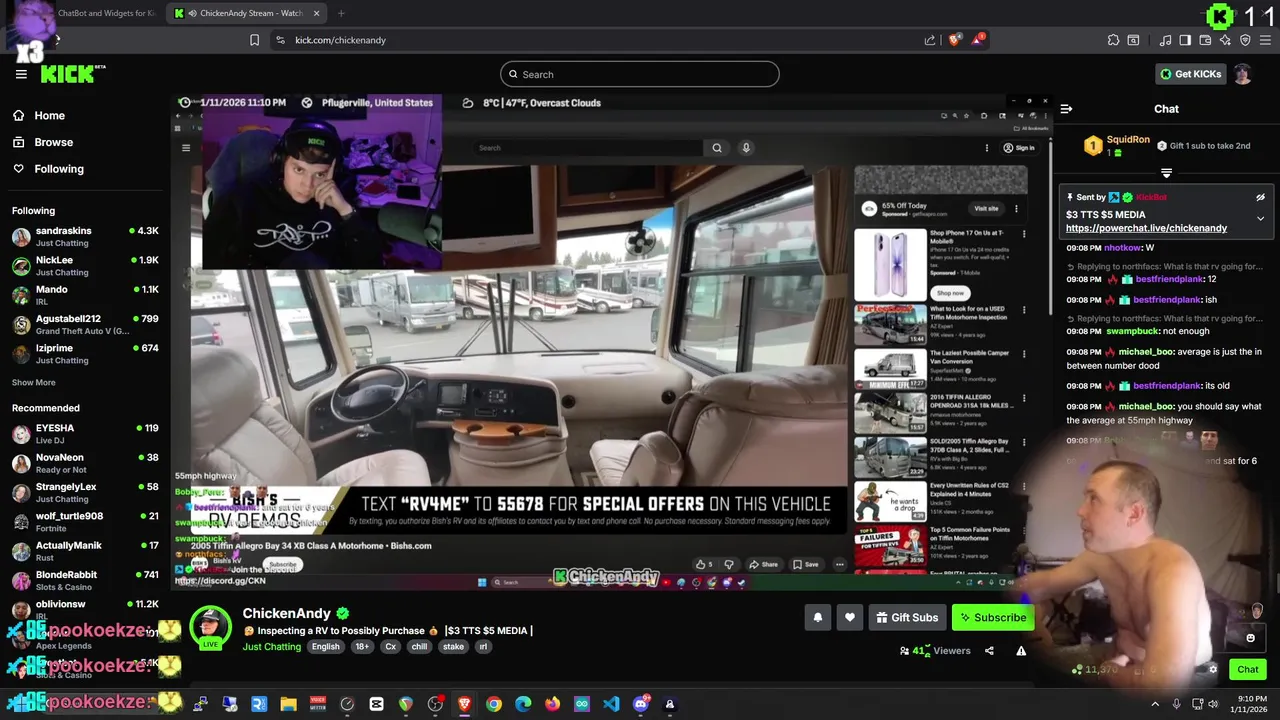Open chat settings gear icon
The width and height of the screenshot is (1280, 720).
pyautogui.click(x=1213, y=670)
